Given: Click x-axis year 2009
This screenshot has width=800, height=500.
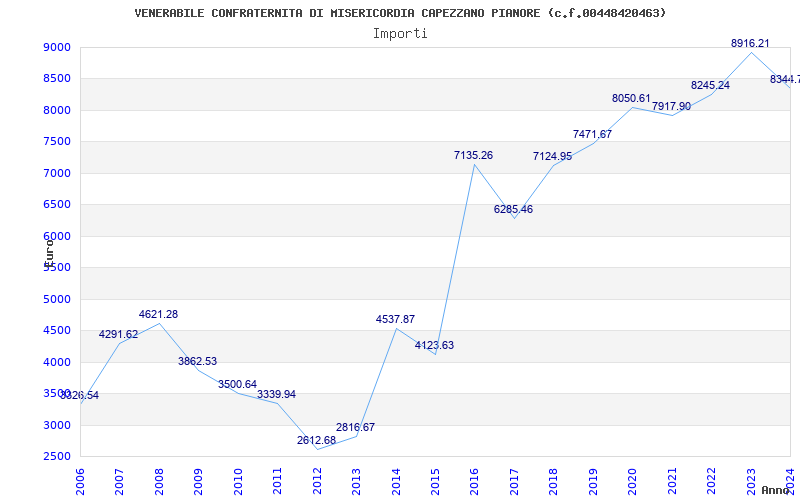Looking at the screenshot, I should [198, 482].
